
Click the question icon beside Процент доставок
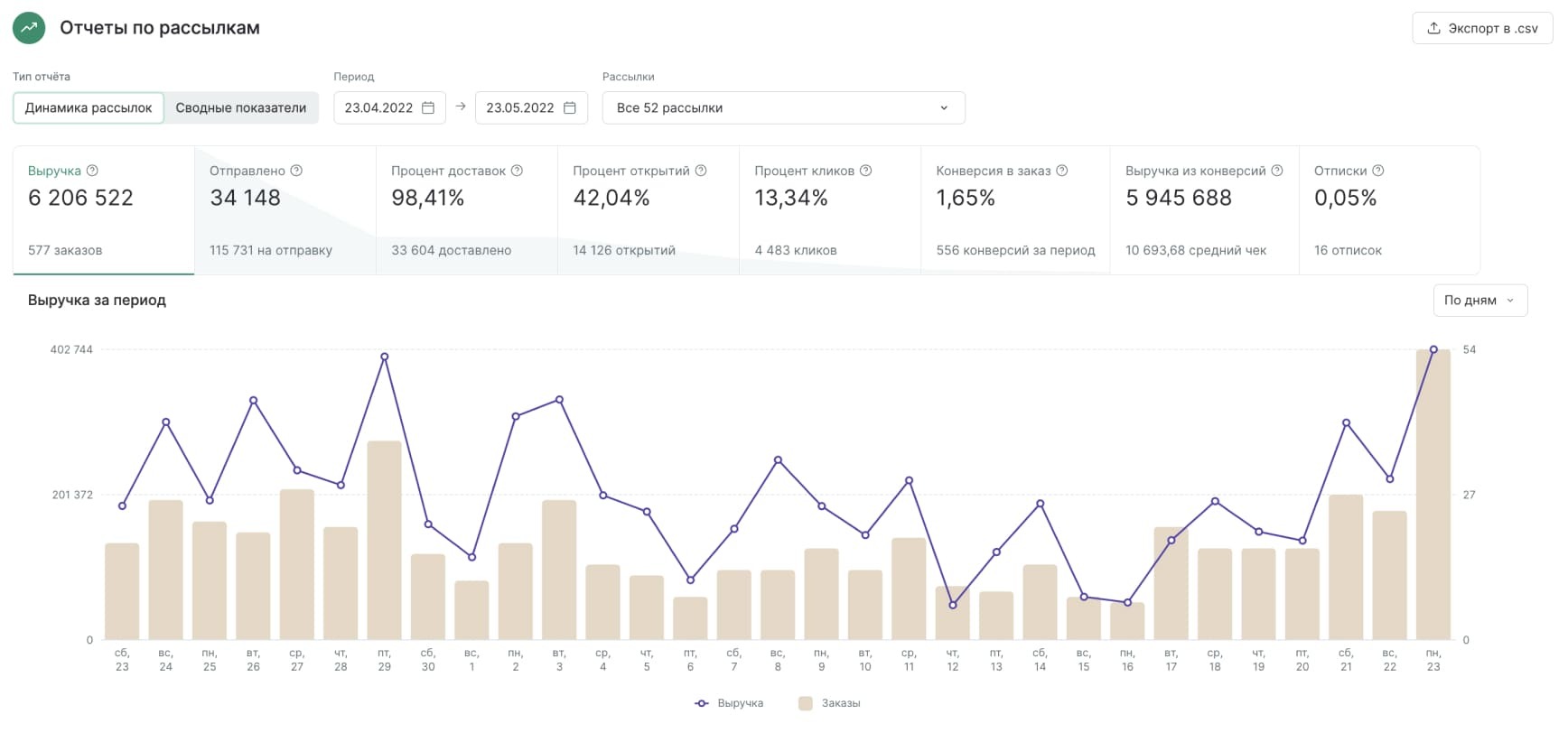point(517,171)
